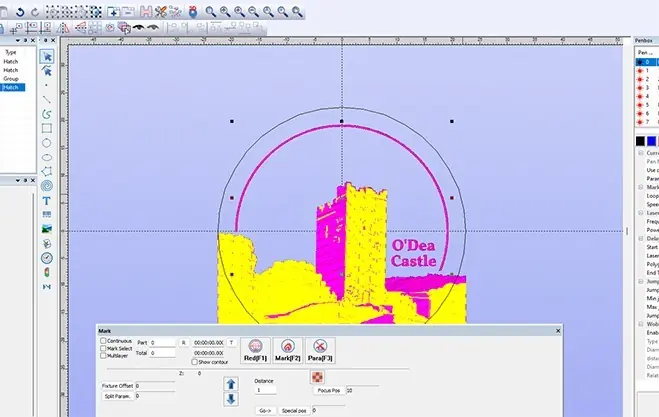Open the lower left panel dropdown arrow

18,180
